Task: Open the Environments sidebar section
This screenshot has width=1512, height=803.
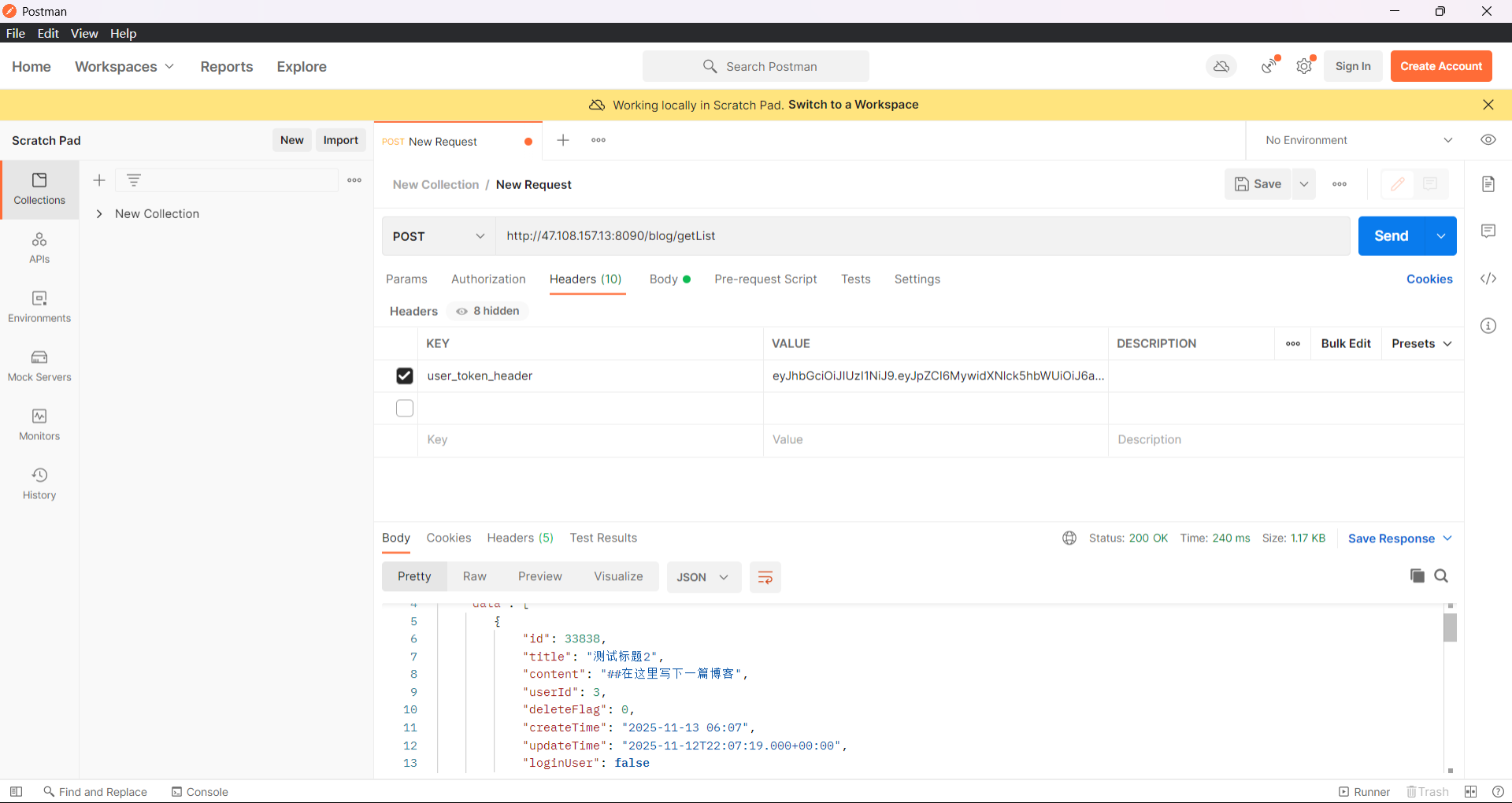Action: (x=39, y=307)
